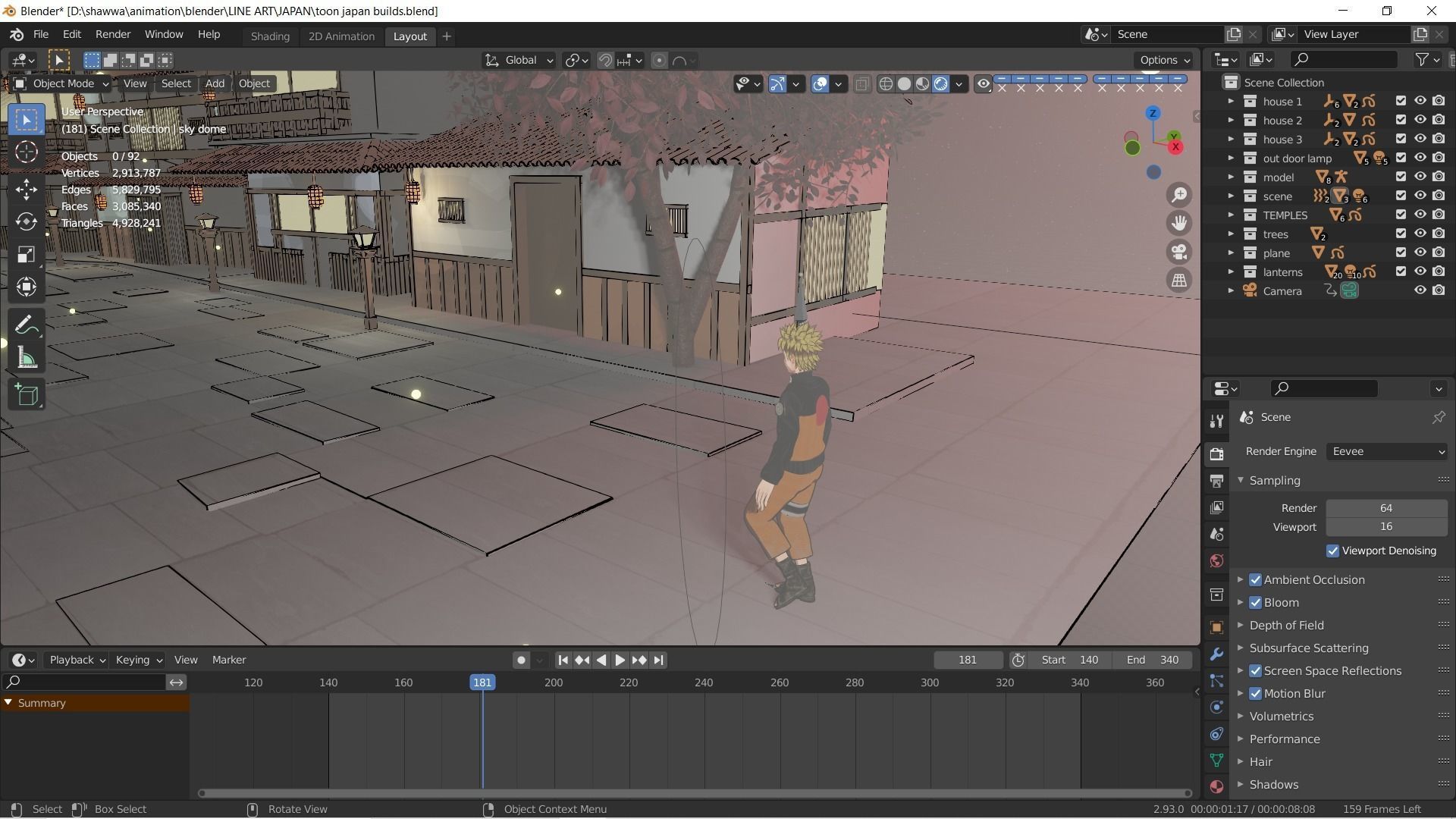Open the Modifier properties wrench tab
1456x819 pixels.
pyautogui.click(x=1216, y=654)
